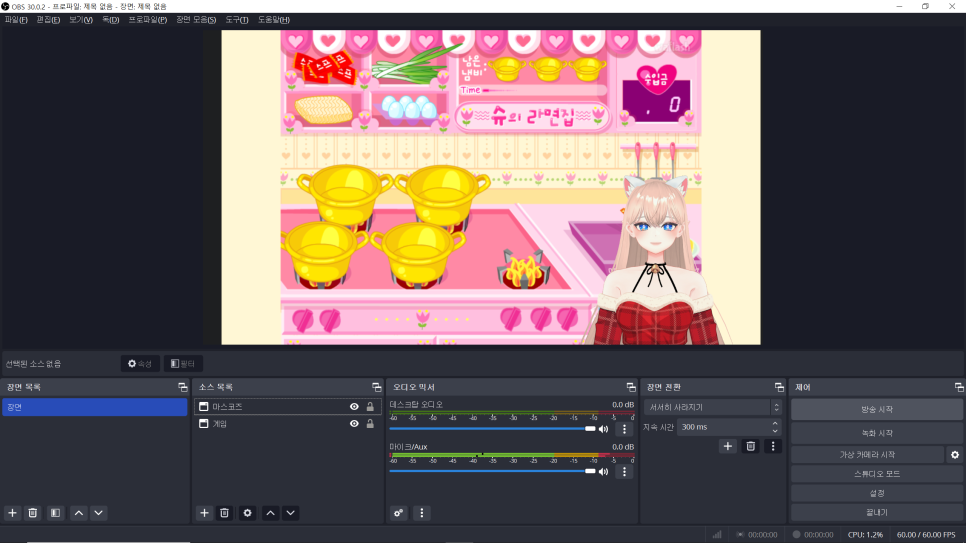
Task: Open the 도구(T) menu
Action: 237,20
